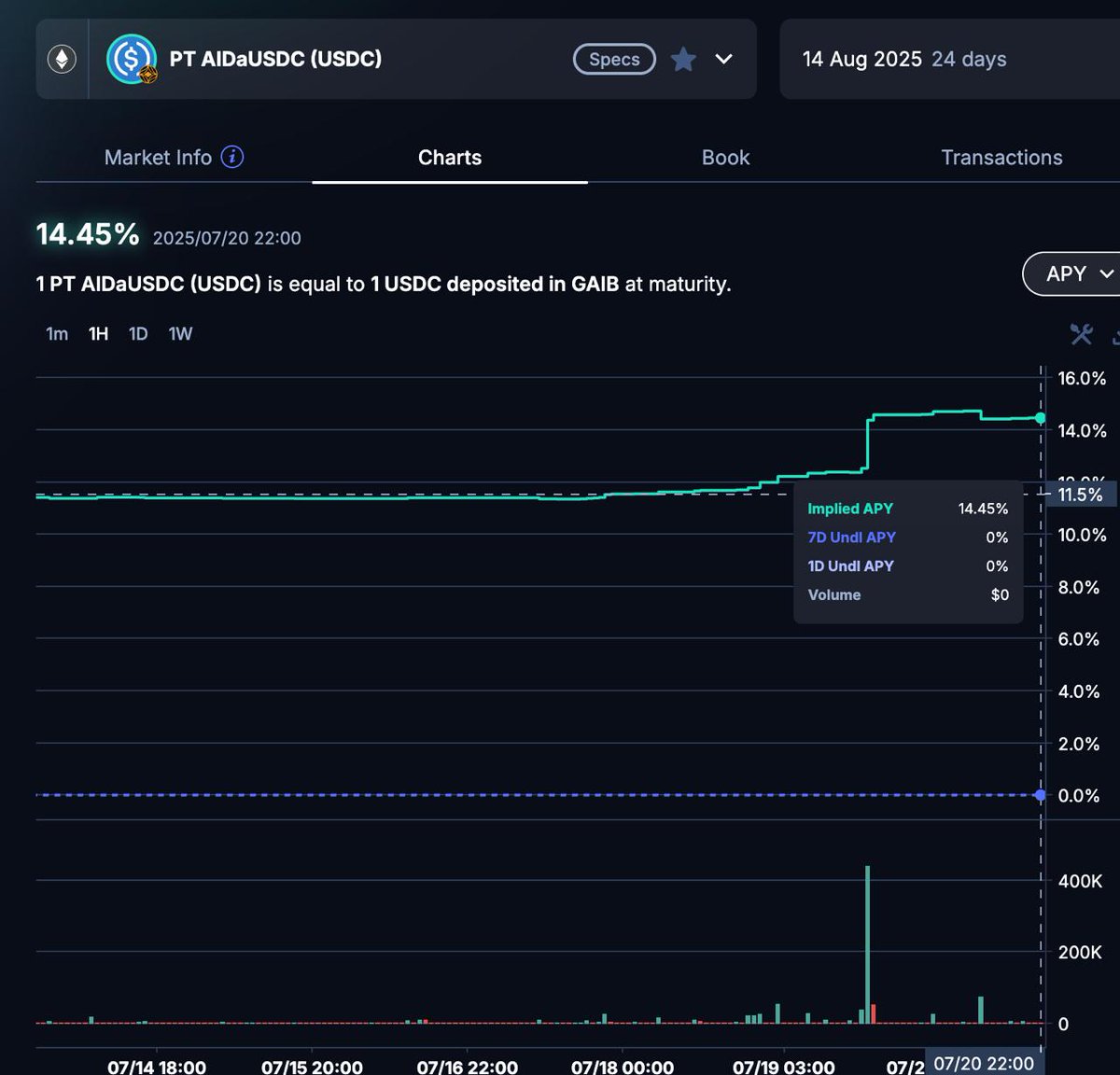The width and height of the screenshot is (1120, 1075).
Task: Click the underlying APY blue endpoint dot
Action: [x=1041, y=795]
